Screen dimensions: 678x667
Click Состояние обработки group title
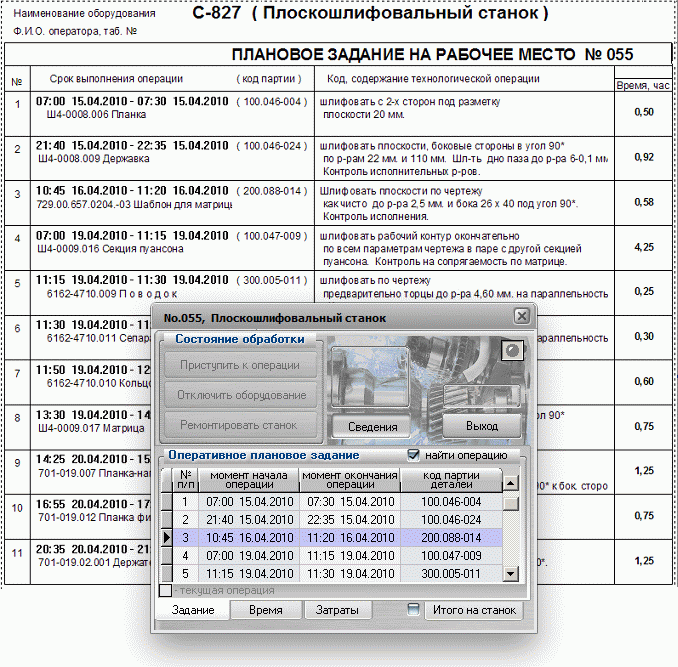(x=240, y=339)
